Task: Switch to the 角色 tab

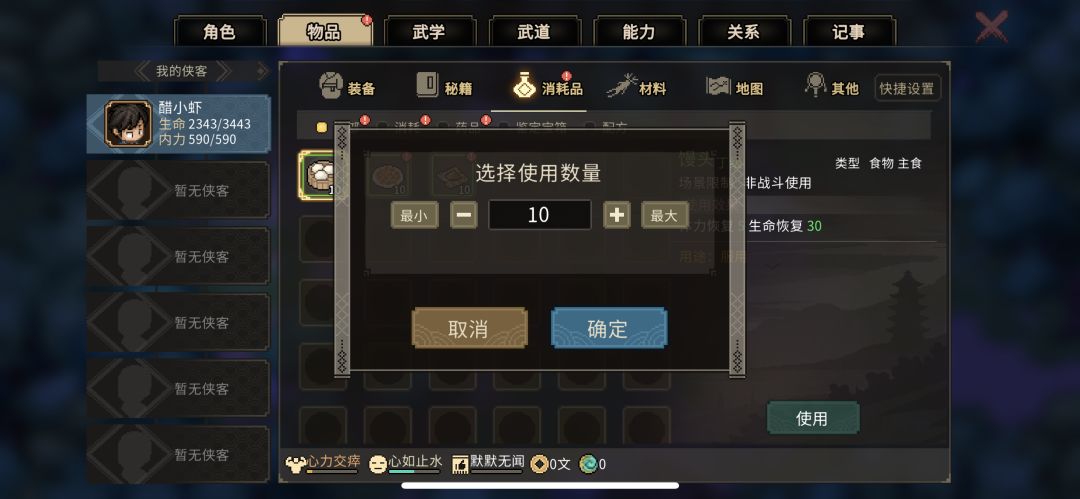Action: pos(219,31)
